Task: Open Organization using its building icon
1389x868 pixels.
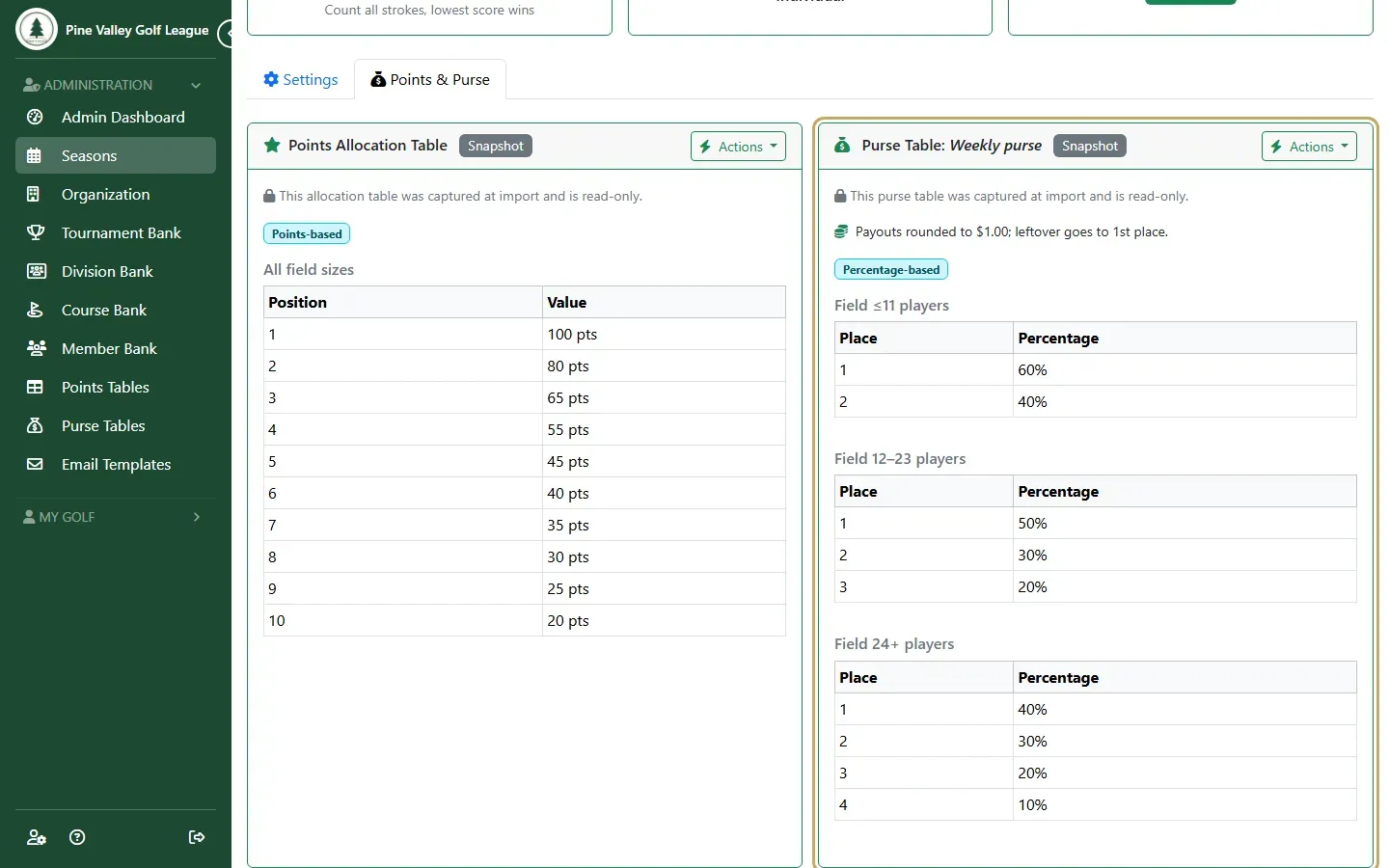Action: pos(35,194)
